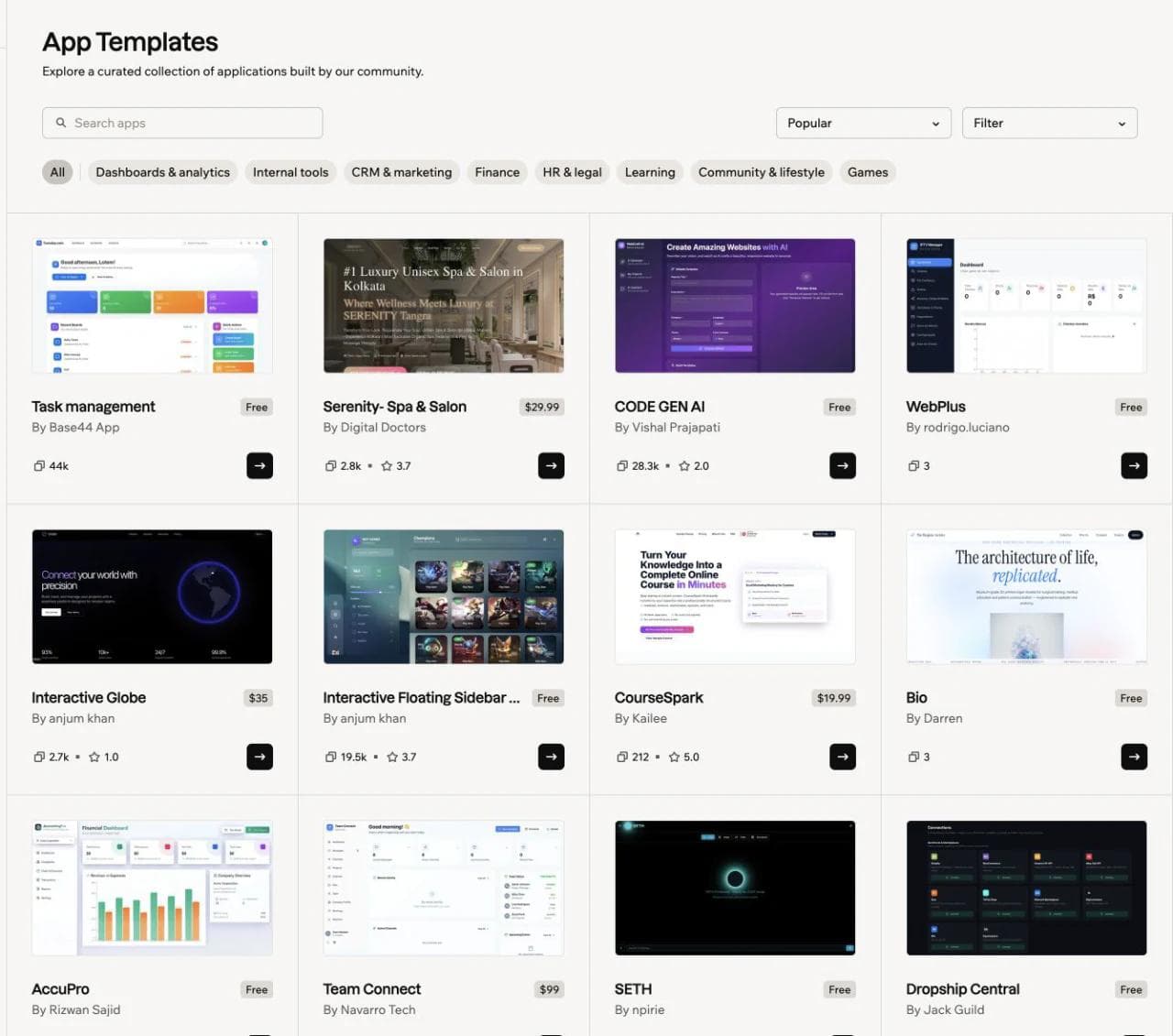Click Free badge on WebPlus card

(1131, 407)
